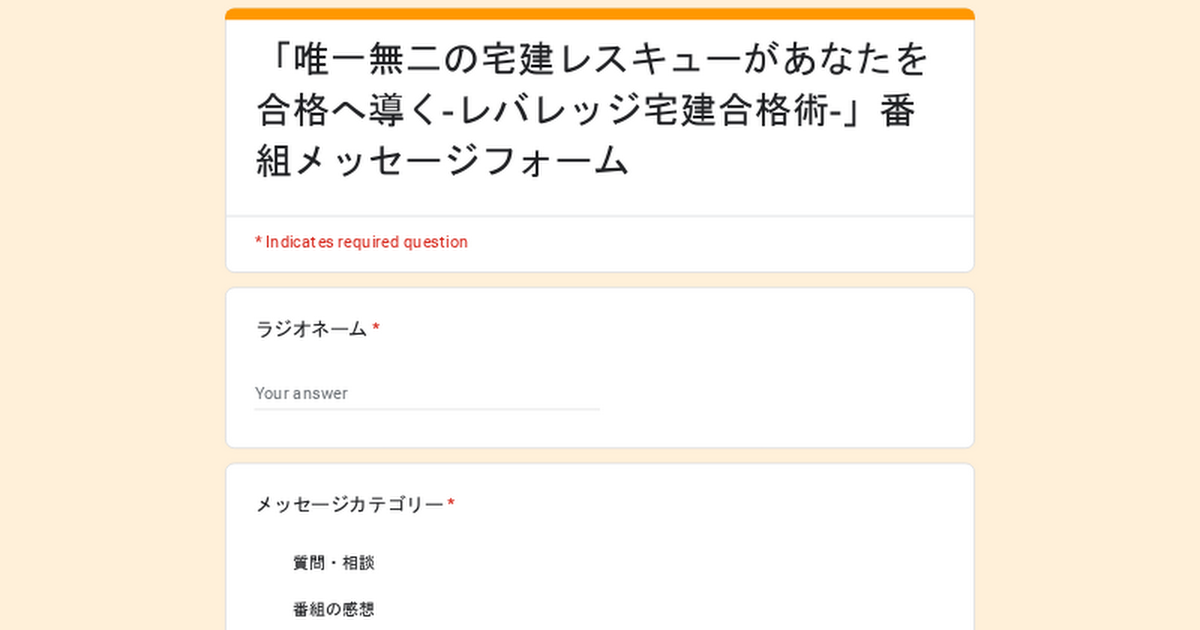Click the 番組の感想 option text
This screenshot has height=630, width=1200.
tap(333, 609)
